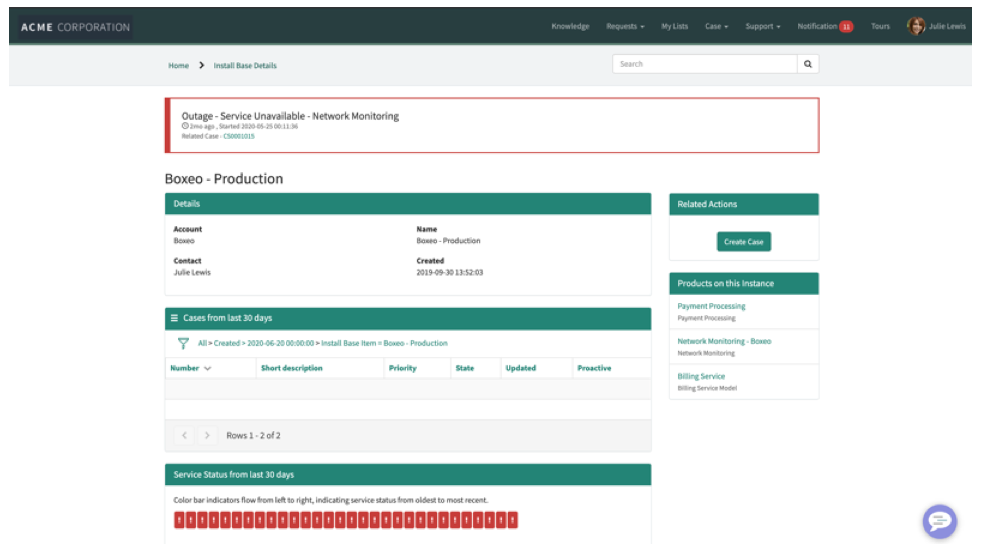Open the Cases list hamburger menu icon

coord(174,318)
